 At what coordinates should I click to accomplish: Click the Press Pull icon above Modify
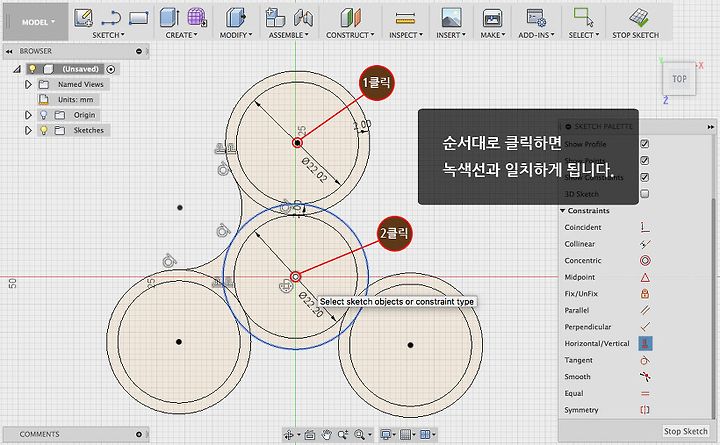(236, 17)
